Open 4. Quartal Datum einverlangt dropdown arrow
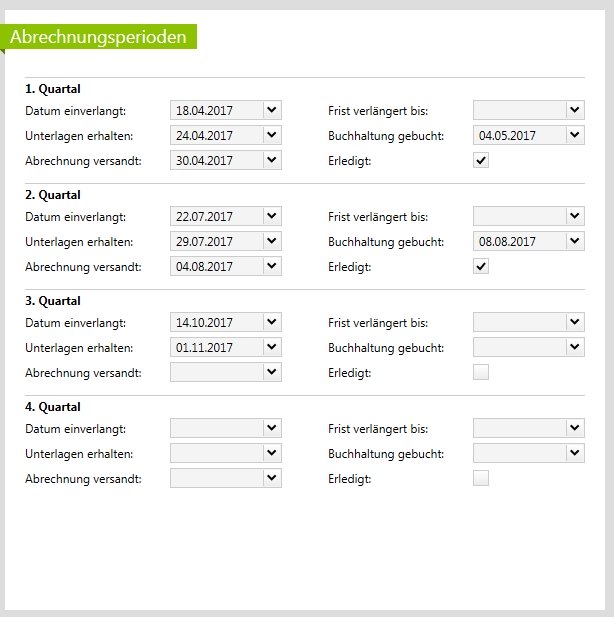Screen dimensions: 614x617 point(273,427)
